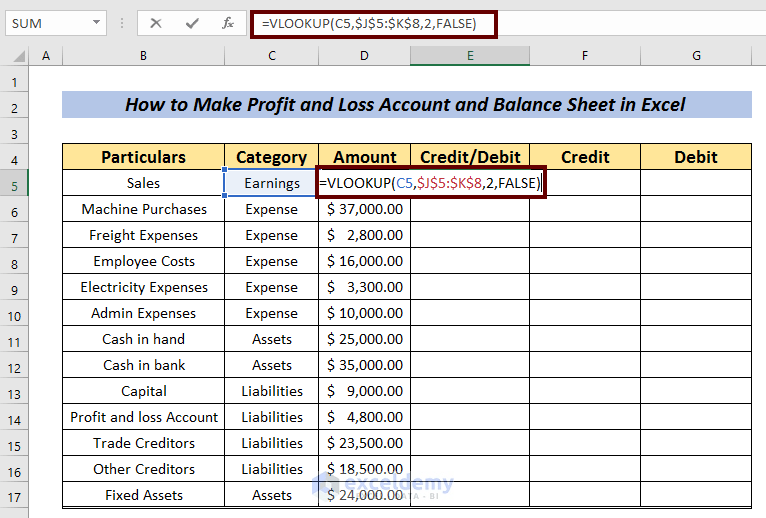Select the Liabilities cell in Trade Creditors row
Viewport: 766px width, 518px height.
coord(272,442)
